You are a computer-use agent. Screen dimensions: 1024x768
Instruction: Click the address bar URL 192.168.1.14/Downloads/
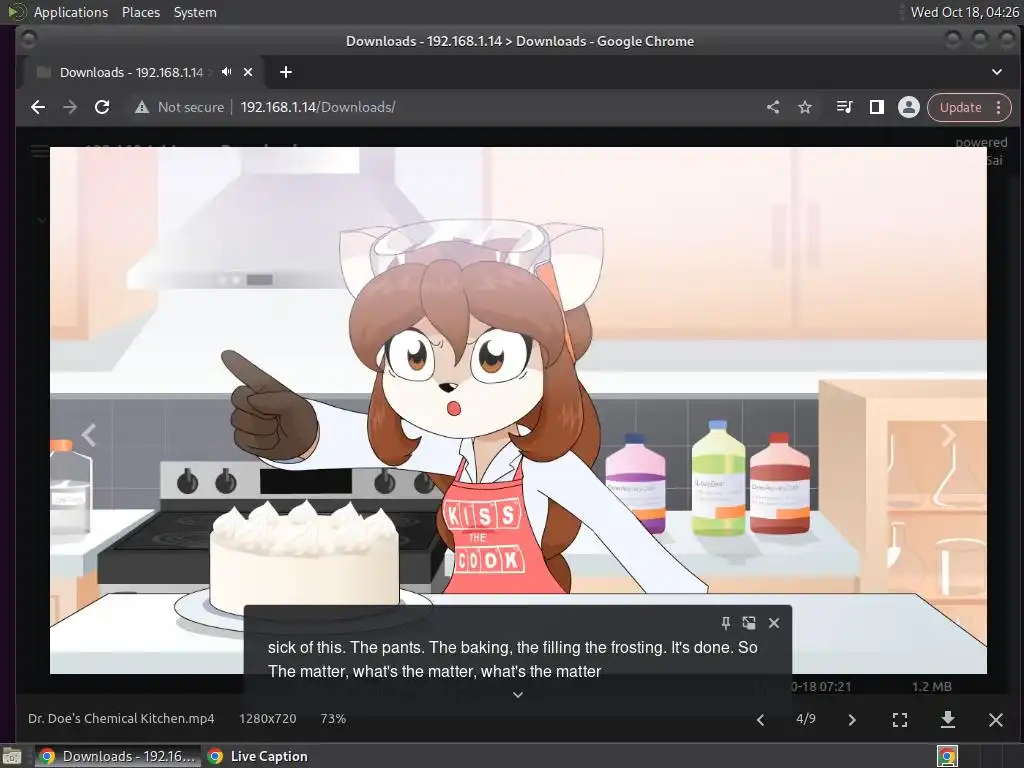tap(317, 107)
